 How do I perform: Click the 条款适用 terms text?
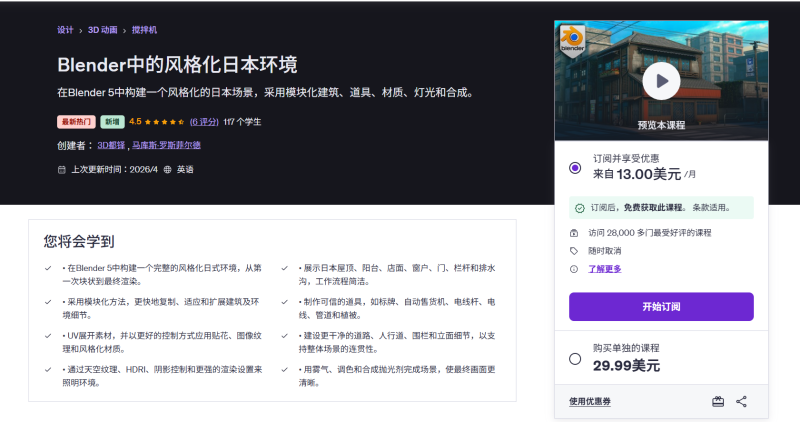coord(711,208)
